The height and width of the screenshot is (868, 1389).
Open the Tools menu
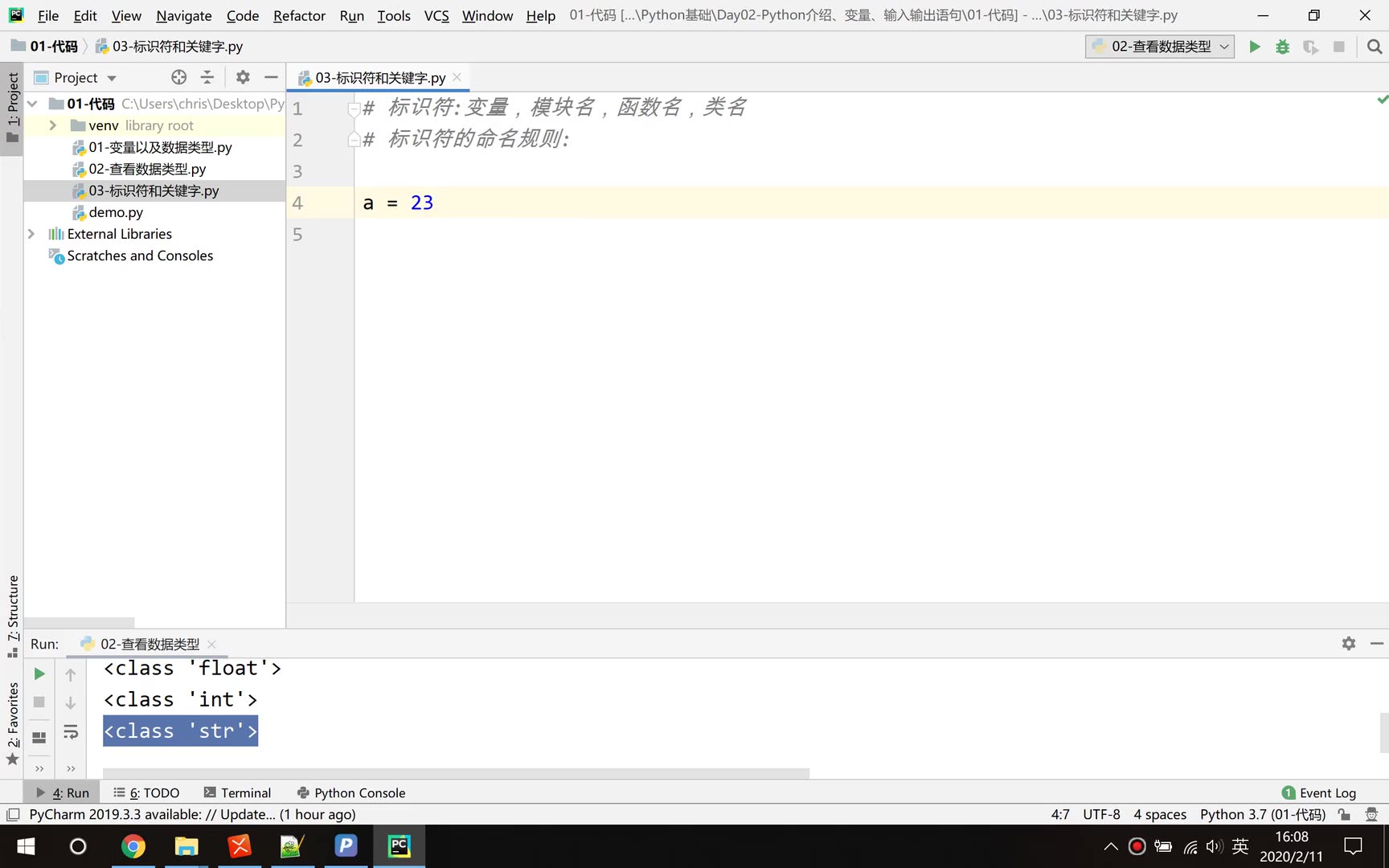[394, 15]
